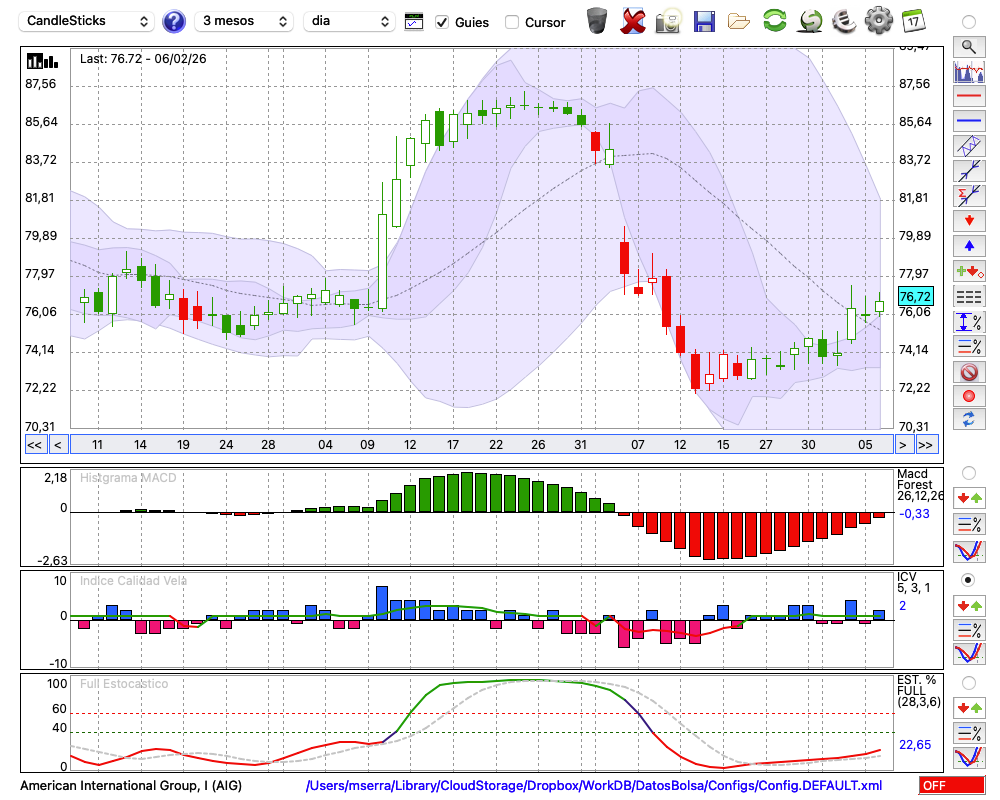Viewport: 1000px width, 800px height.
Task: Select the blue horizontal line tool
Action: [x=969, y=121]
